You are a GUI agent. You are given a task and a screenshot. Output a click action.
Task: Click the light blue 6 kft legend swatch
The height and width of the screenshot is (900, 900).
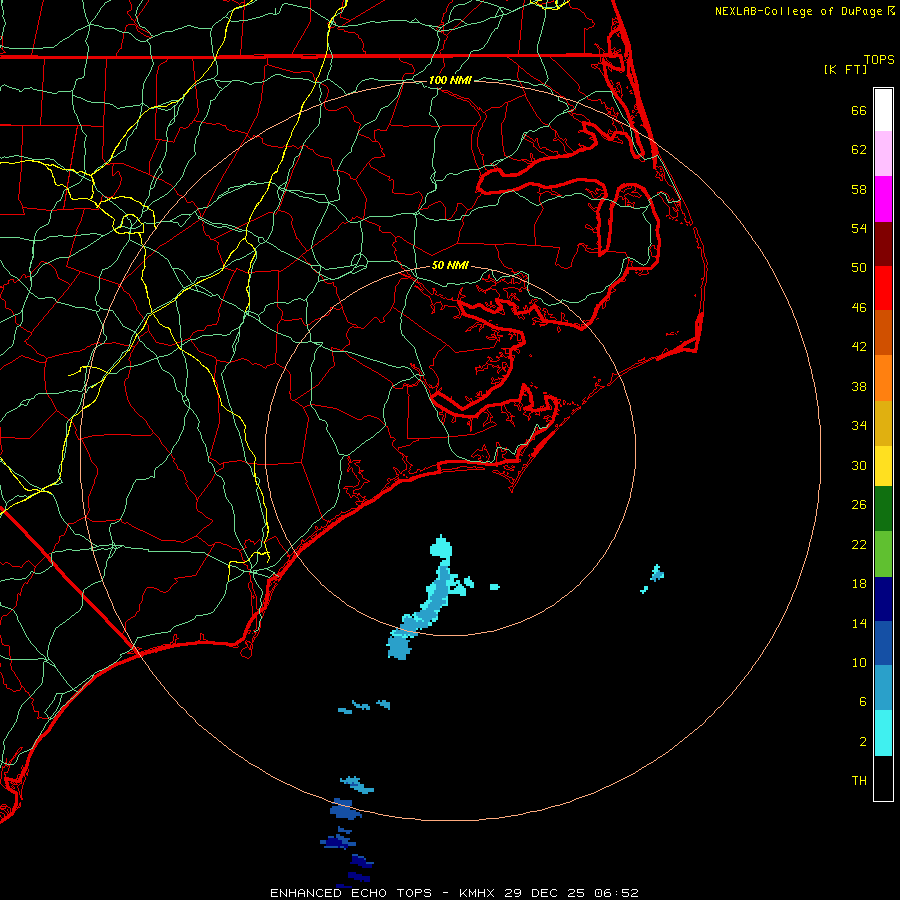click(x=883, y=688)
